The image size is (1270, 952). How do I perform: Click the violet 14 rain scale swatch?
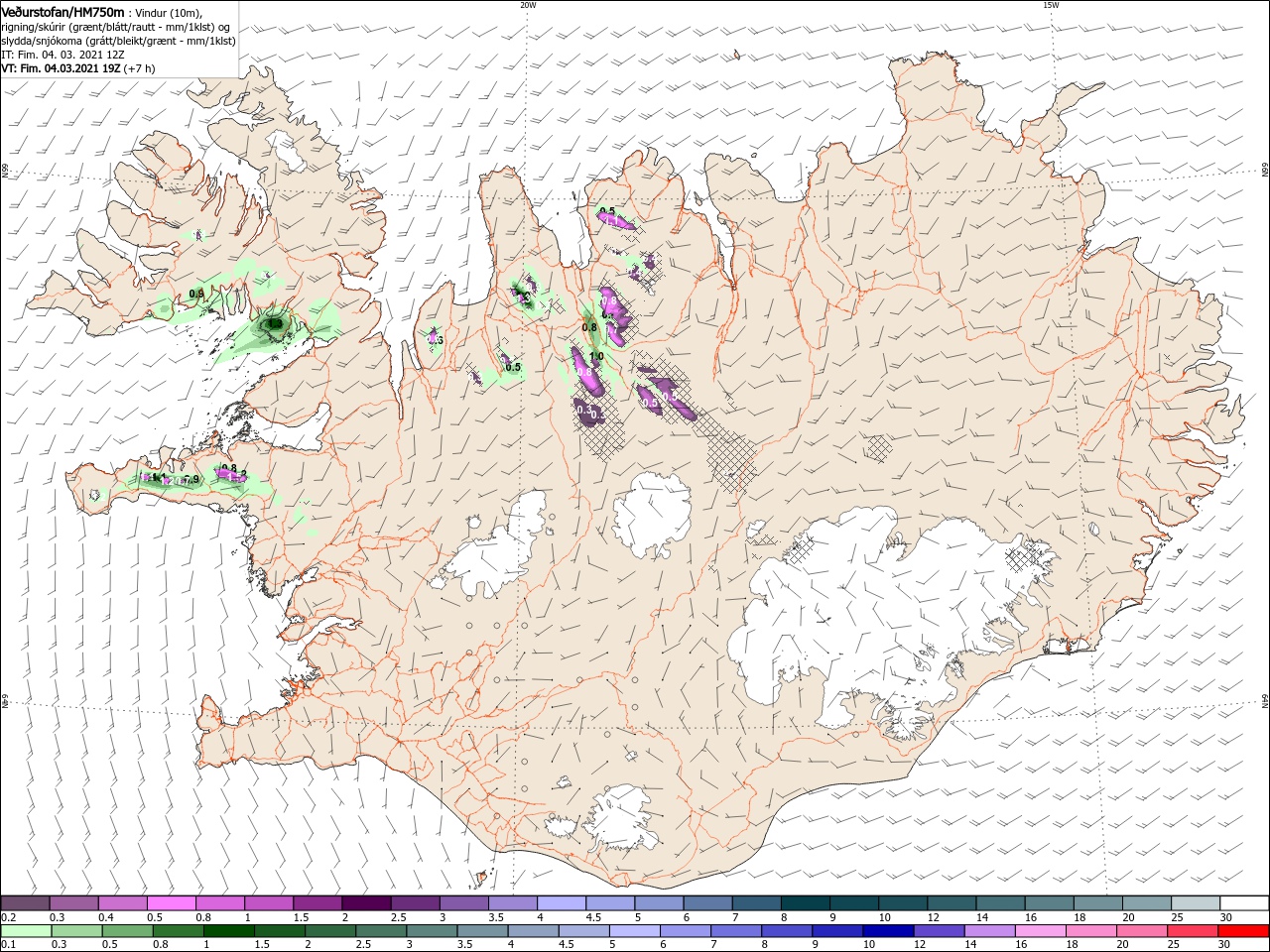[x=990, y=931]
